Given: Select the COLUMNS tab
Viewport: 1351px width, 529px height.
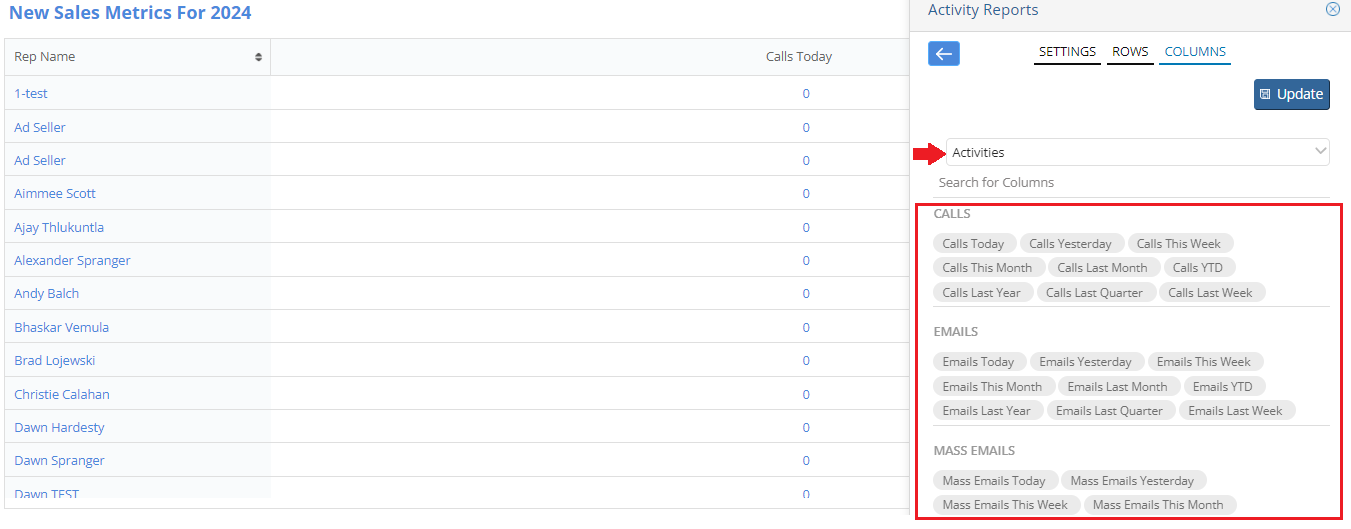Looking at the screenshot, I should [x=1195, y=52].
